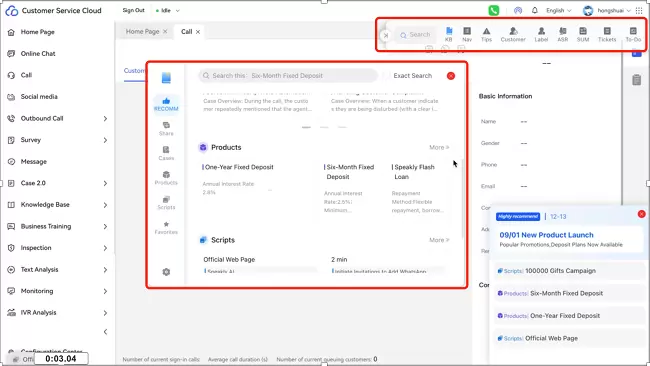The height and width of the screenshot is (366, 650).
Task: Switch to the Home Page tab
Action: pos(142,32)
